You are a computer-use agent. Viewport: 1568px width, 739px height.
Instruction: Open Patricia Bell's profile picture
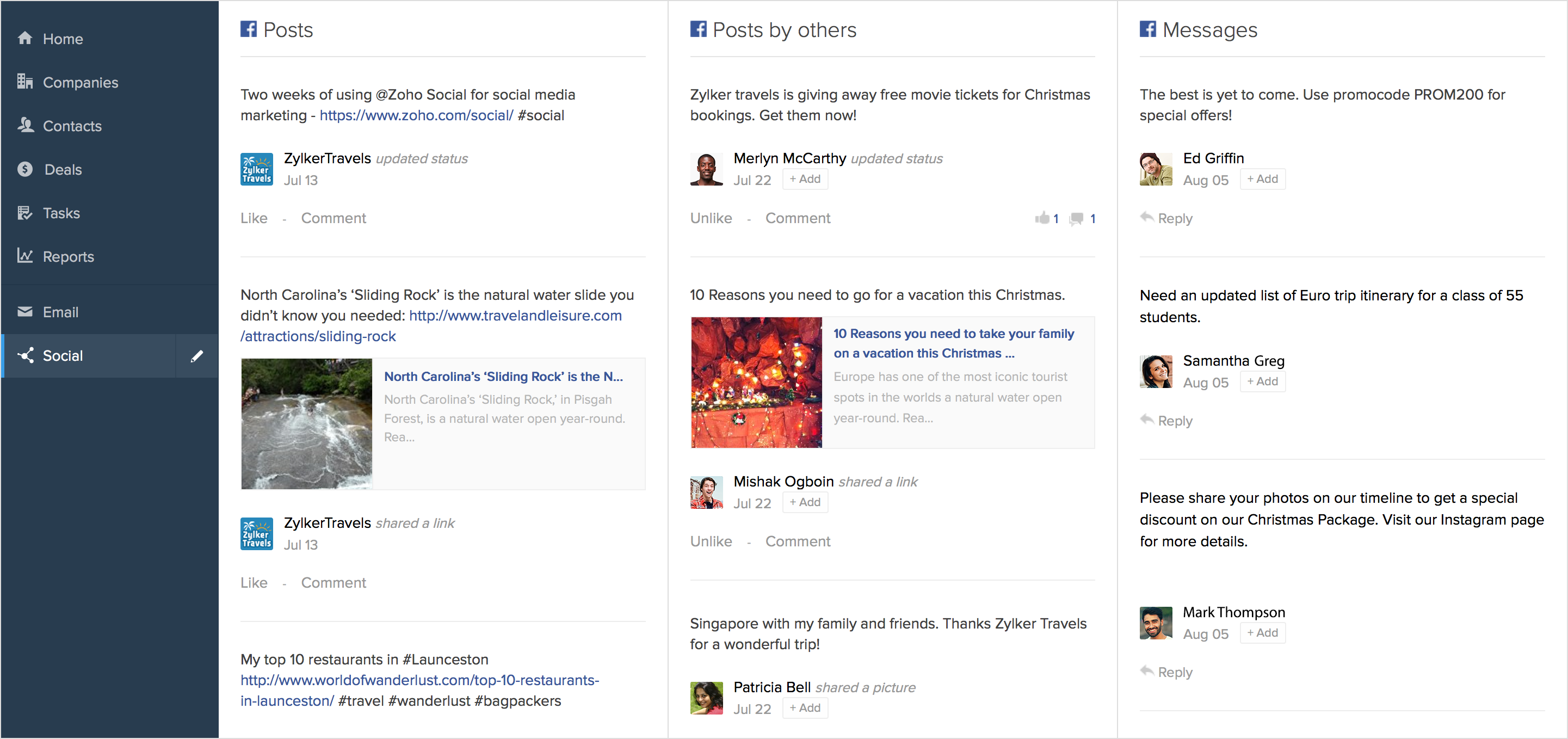(707, 698)
